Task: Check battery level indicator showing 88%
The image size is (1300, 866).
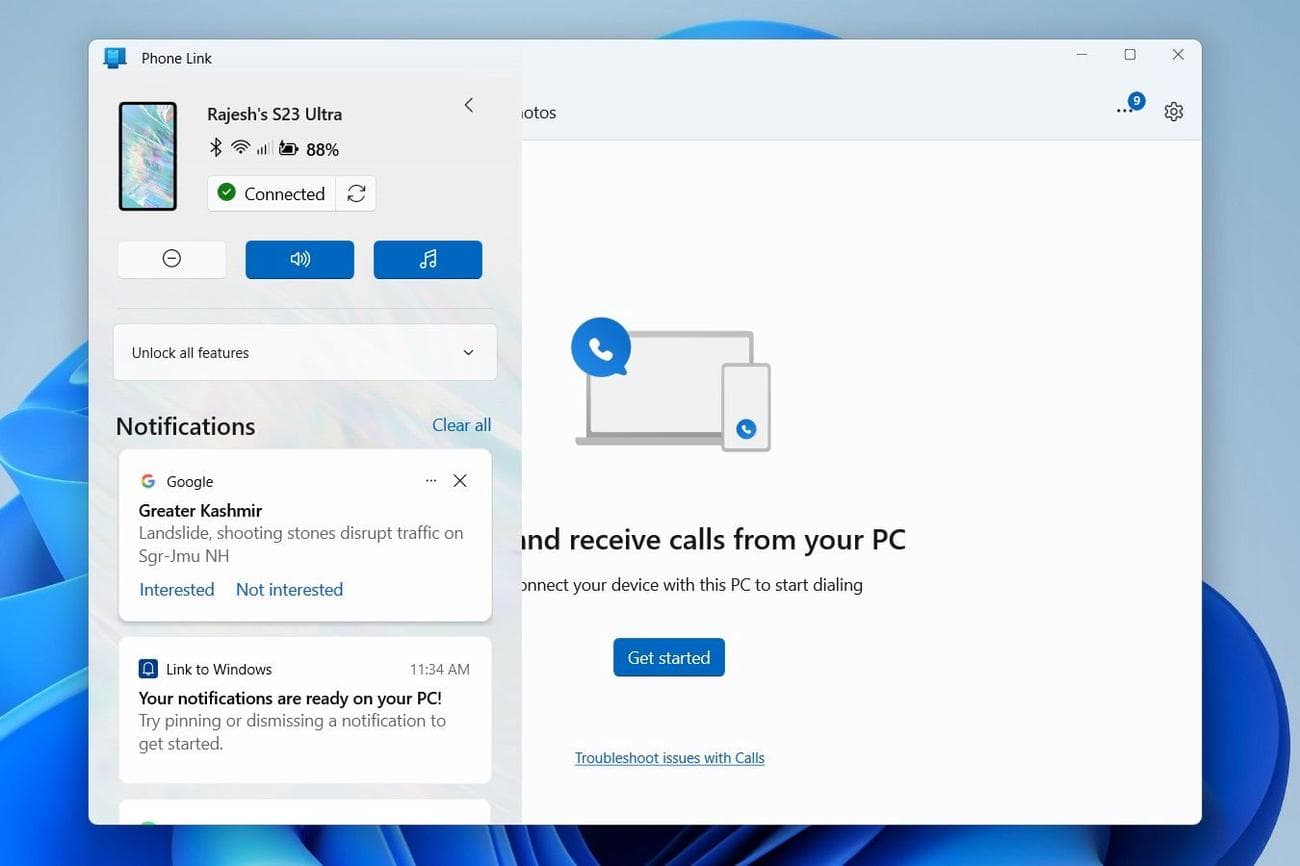Action: coord(307,148)
